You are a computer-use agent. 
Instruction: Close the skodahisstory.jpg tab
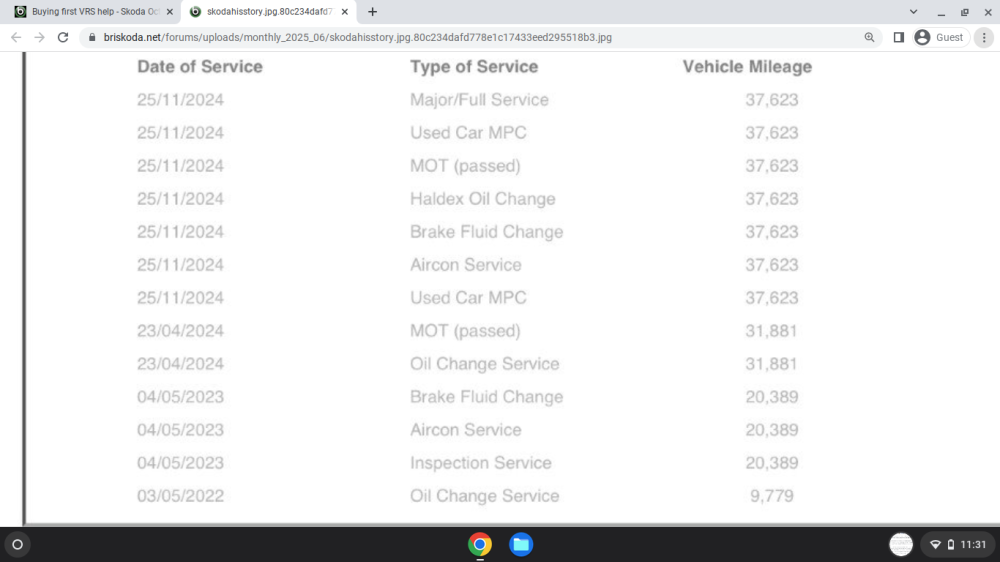tap(344, 11)
